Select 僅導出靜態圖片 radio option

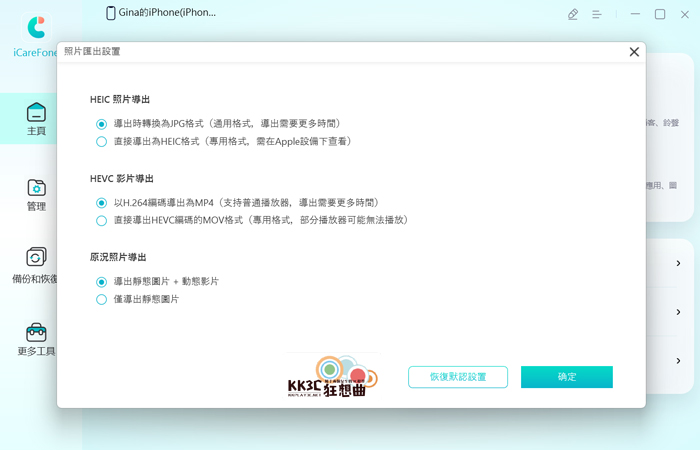[101, 300]
